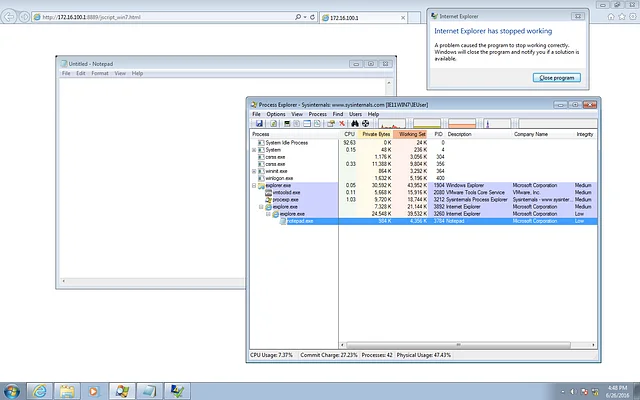Open Windows Media Player from taskbar
This screenshot has height=400, width=640.
click(x=94, y=389)
